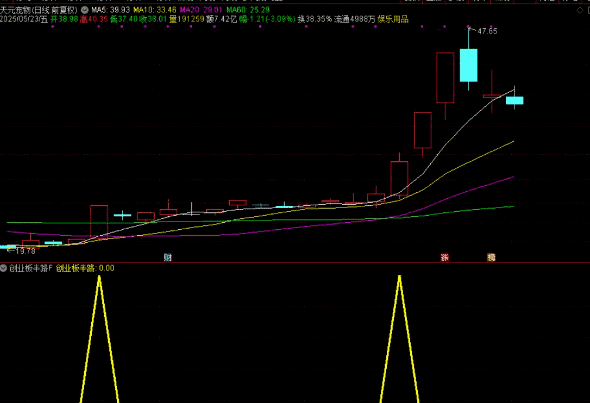Image resolution: width=590 pixels, height=403 pixels.
Task: Click the 娱乐用品 sector label
Action: click(393, 19)
